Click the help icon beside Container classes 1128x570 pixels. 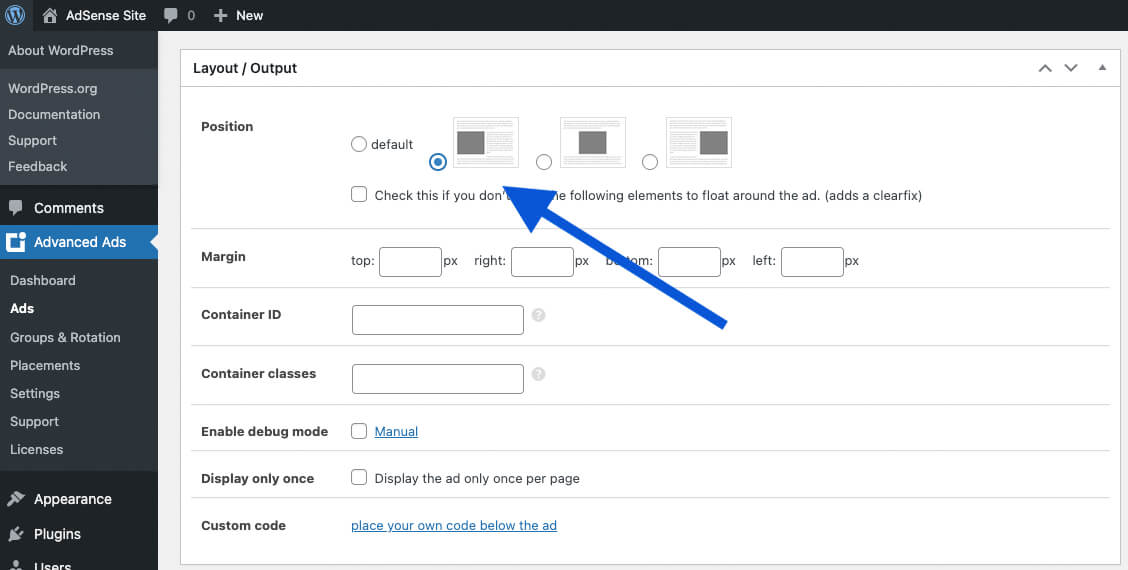click(538, 374)
